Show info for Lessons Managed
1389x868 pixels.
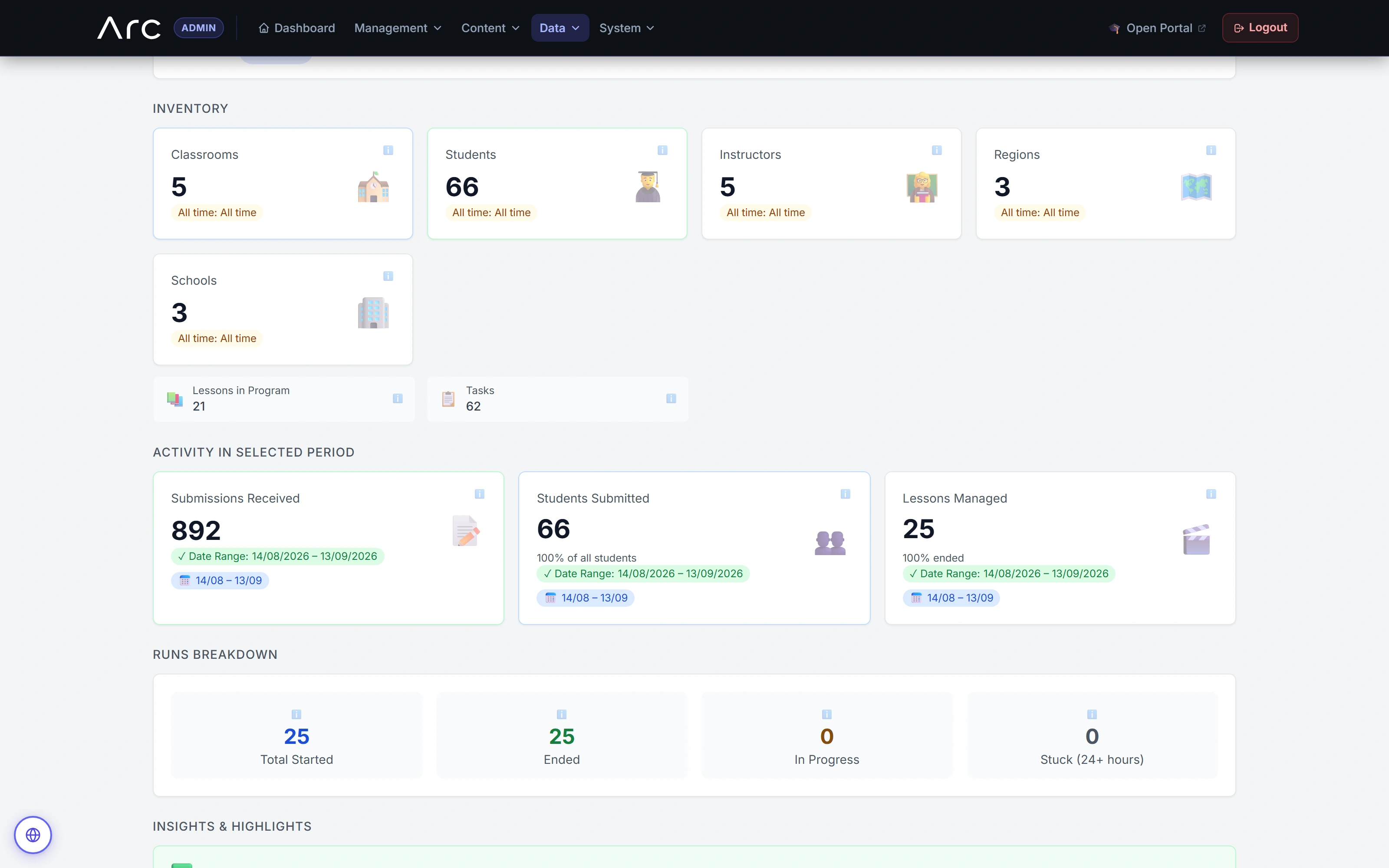1211,494
